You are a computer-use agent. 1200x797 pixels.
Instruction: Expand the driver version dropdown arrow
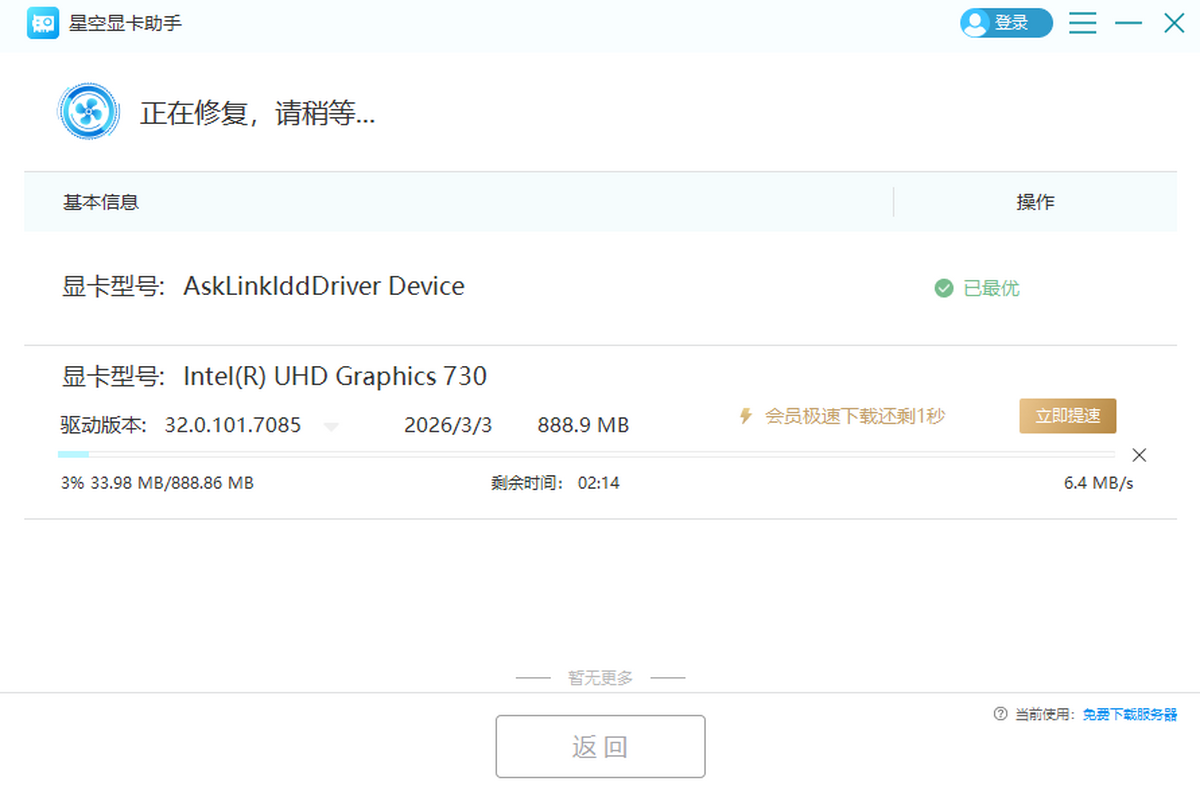[332, 427]
